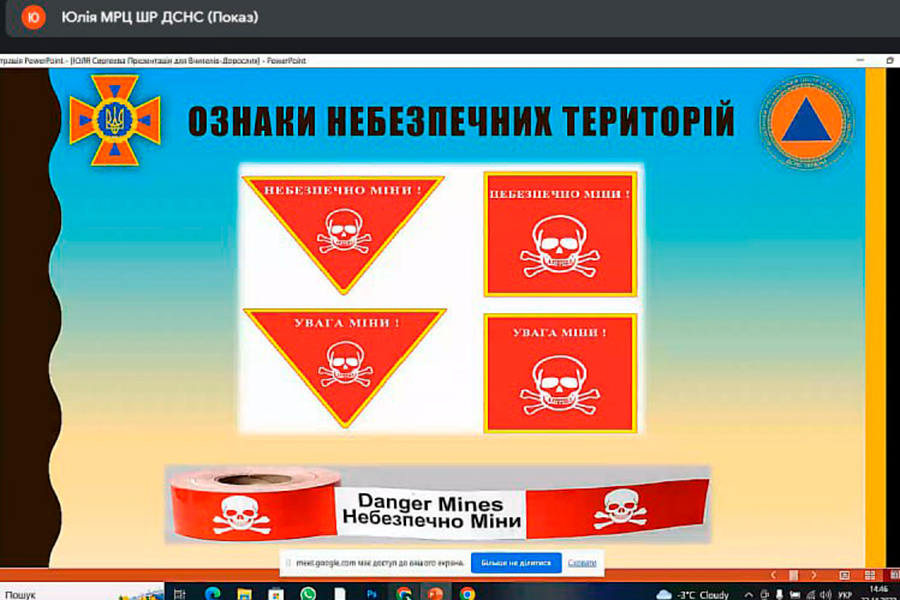Open the weather widget showing -3°C Cloudy
The width and height of the screenshot is (900, 600).
[x=692, y=595]
